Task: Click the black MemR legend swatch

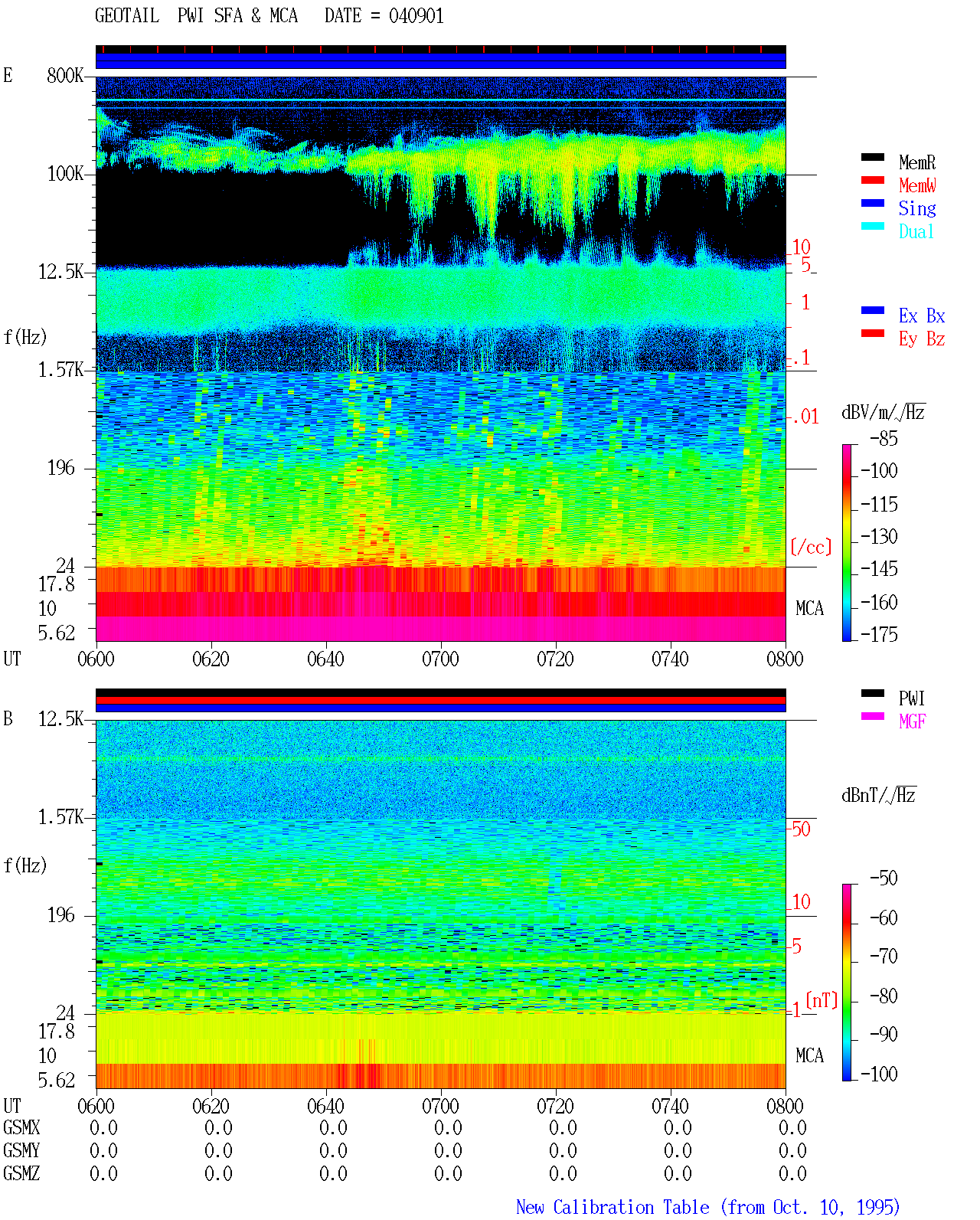Action: point(873,158)
